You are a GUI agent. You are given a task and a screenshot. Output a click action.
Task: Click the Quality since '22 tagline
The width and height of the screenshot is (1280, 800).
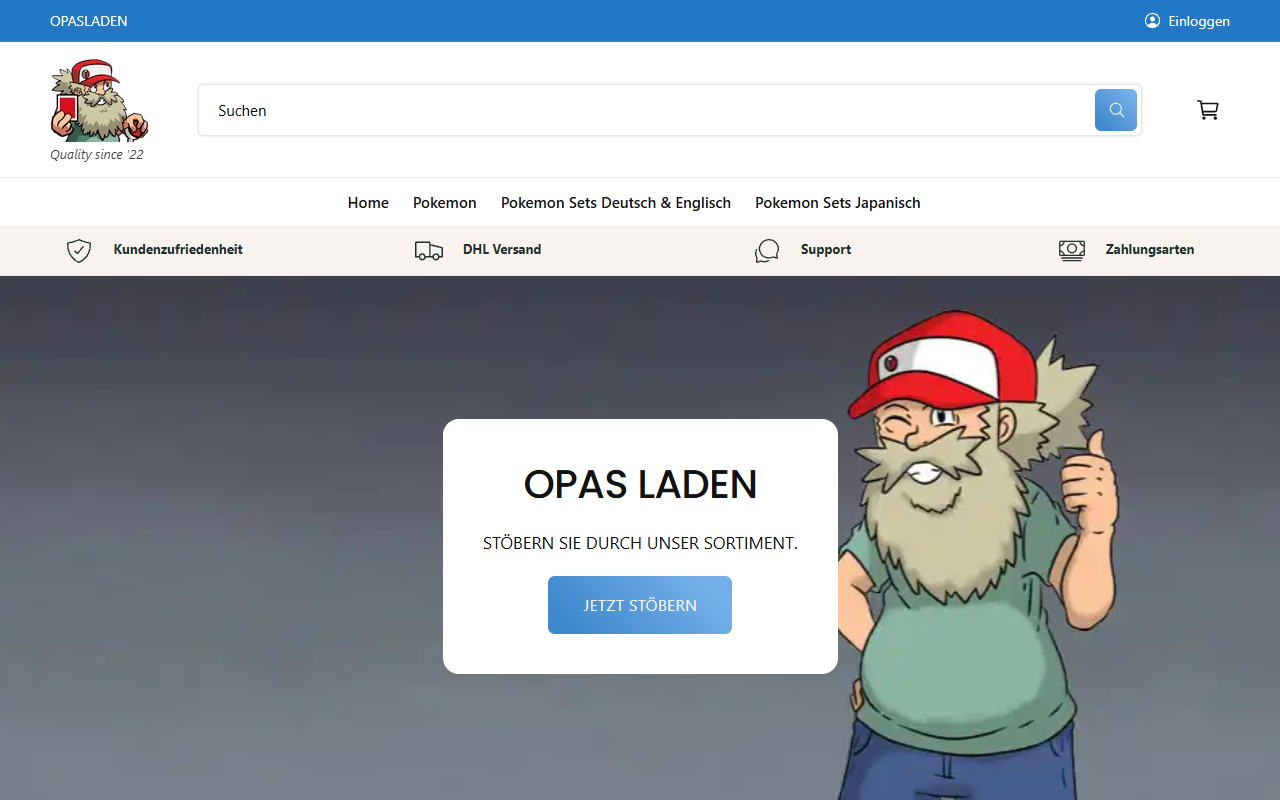tap(97, 155)
